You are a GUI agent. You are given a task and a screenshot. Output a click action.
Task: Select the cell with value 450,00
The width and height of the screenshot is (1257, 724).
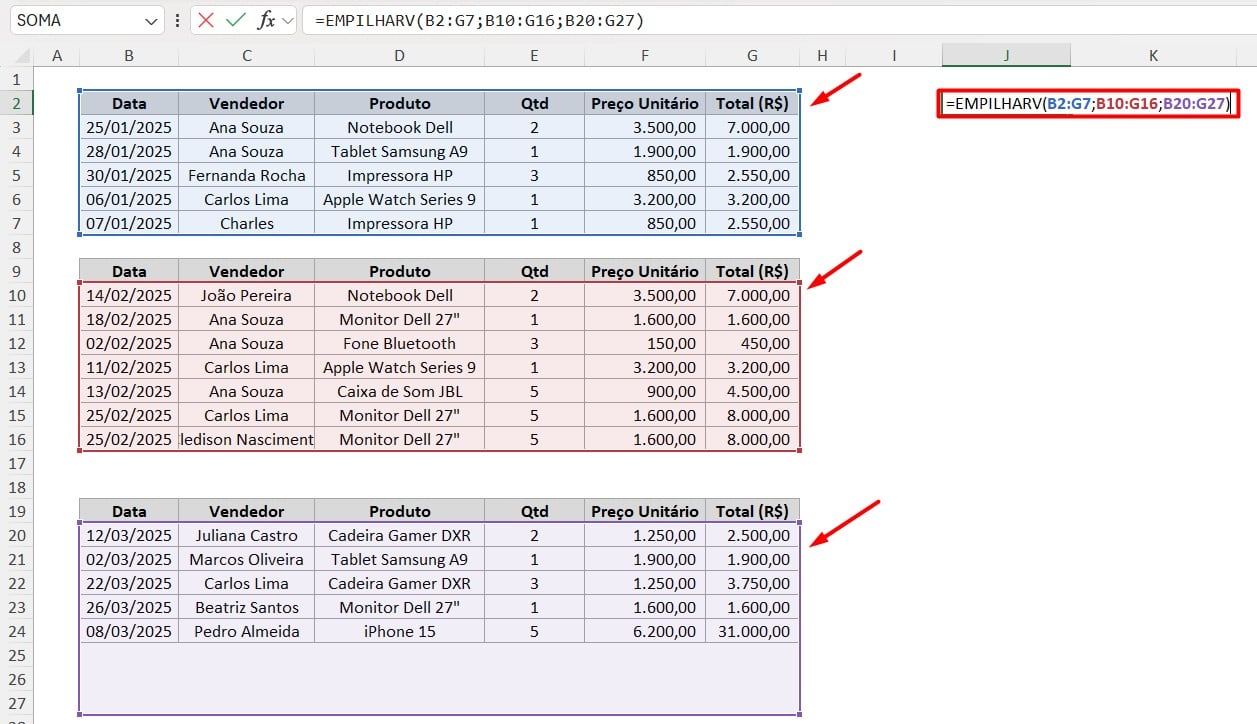(x=752, y=343)
